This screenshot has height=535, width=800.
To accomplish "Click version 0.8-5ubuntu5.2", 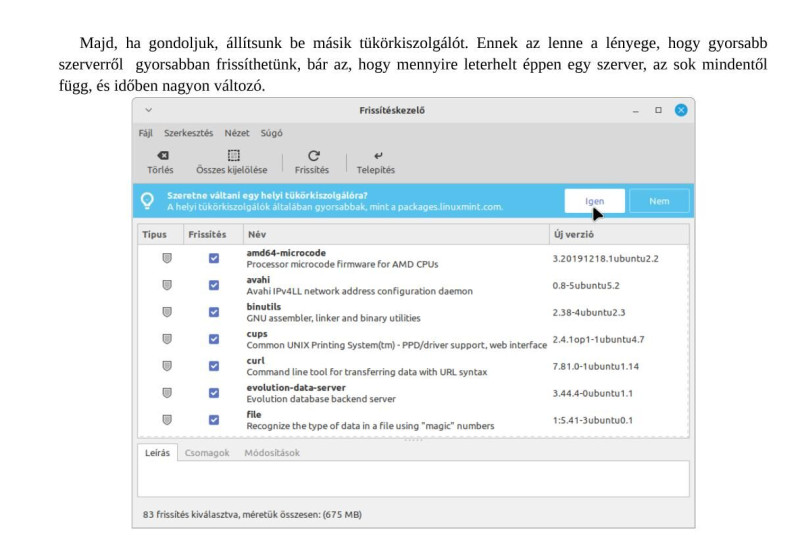I will coord(586,286).
